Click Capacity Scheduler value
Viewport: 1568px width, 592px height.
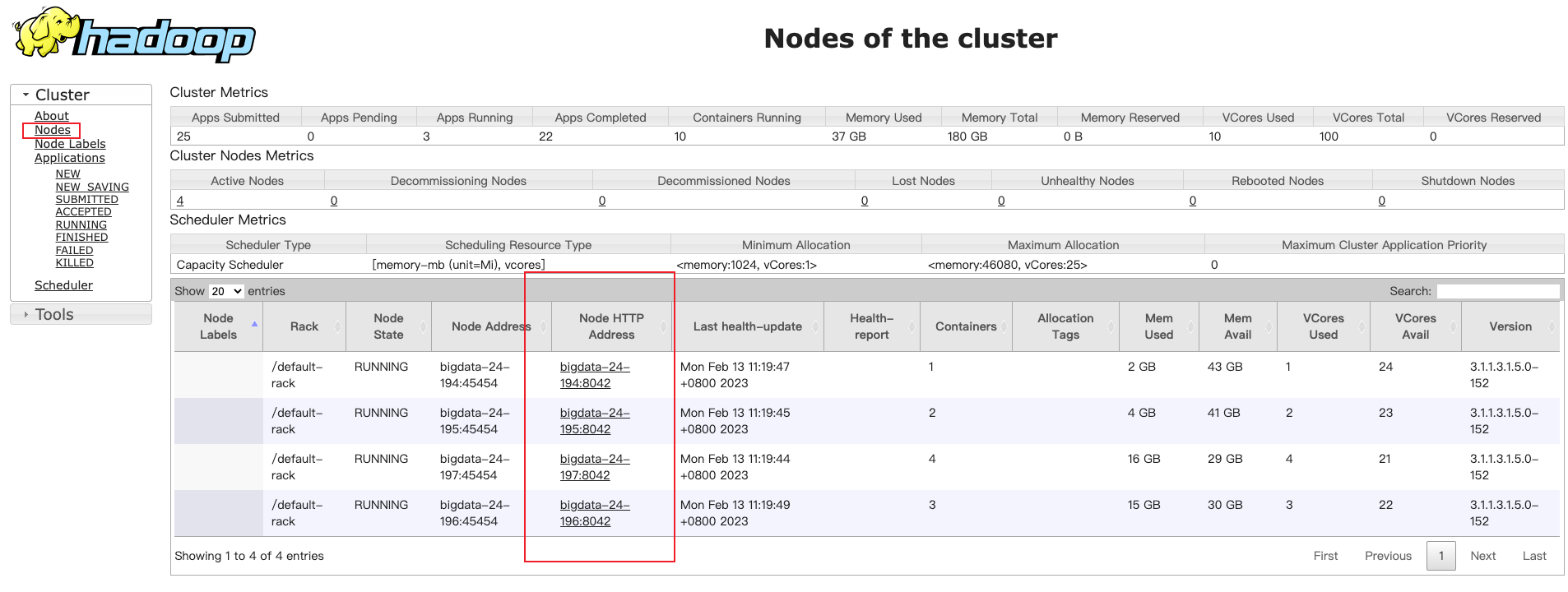pos(230,265)
